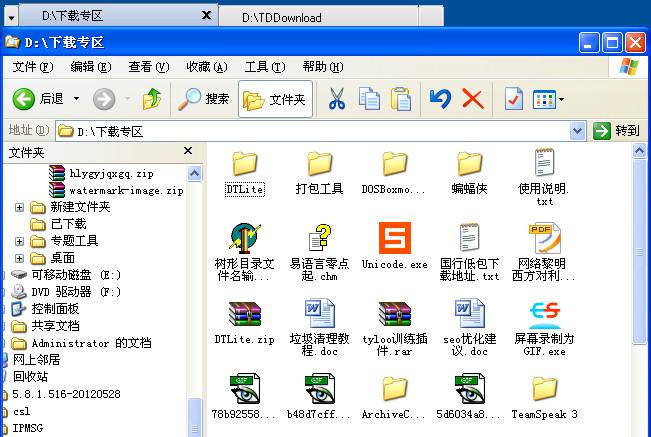Viewport: 651px width, 437px height.
Task: Select 控制面板 in the folder tree
Action: [54, 309]
